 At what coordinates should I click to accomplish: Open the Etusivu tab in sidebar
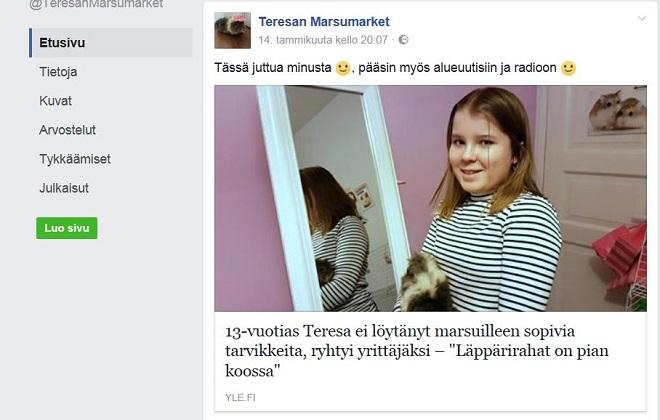[x=111, y=43]
